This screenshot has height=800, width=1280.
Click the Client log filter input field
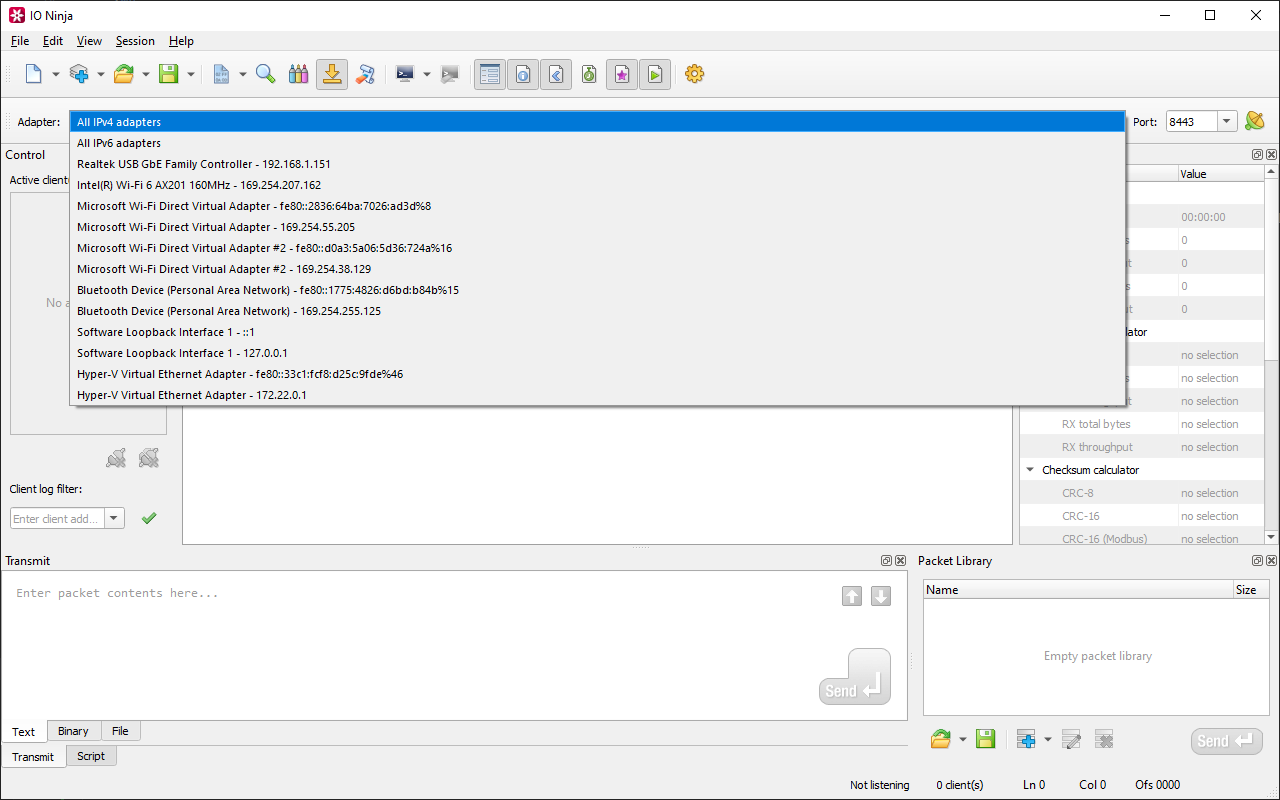point(58,518)
